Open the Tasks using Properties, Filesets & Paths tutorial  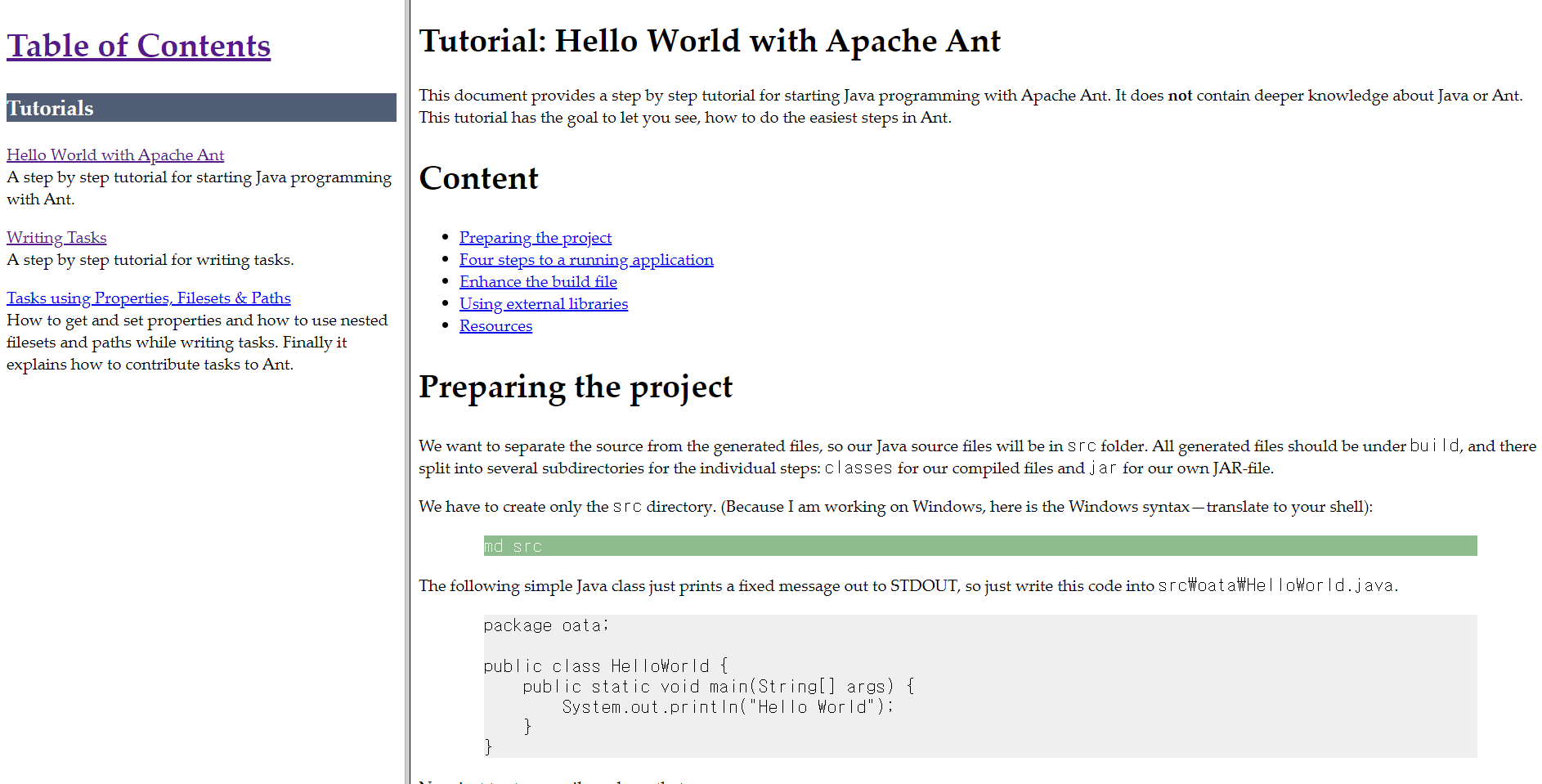[148, 298]
